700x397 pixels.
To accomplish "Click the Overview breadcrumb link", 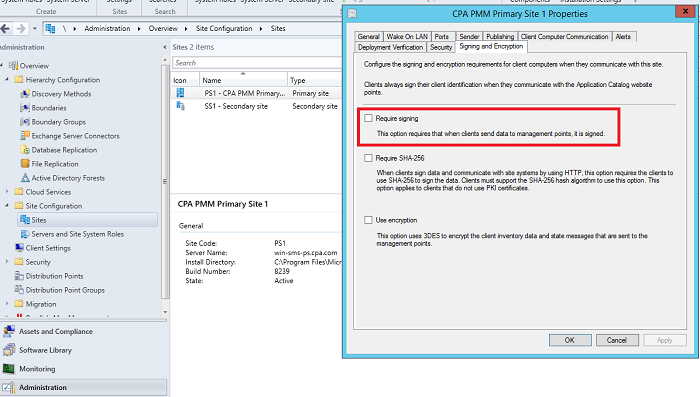I will point(163,29).
